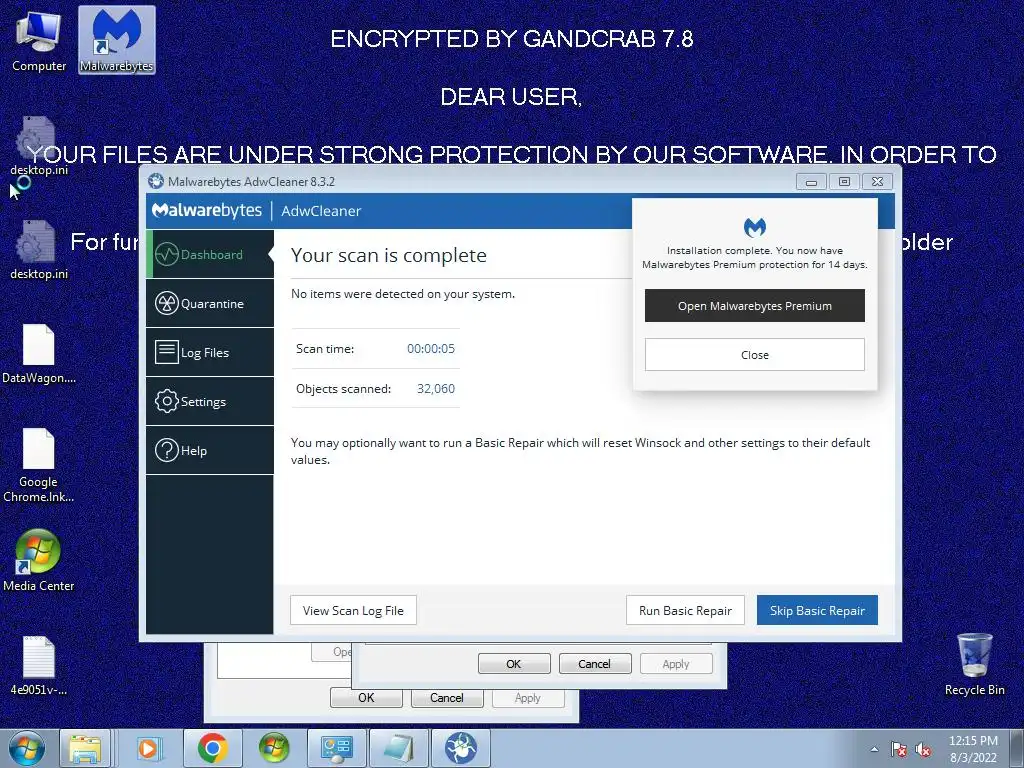Select the DataWagon file on desktop
Screen dimensions: 1024x768
coord(39,354)
